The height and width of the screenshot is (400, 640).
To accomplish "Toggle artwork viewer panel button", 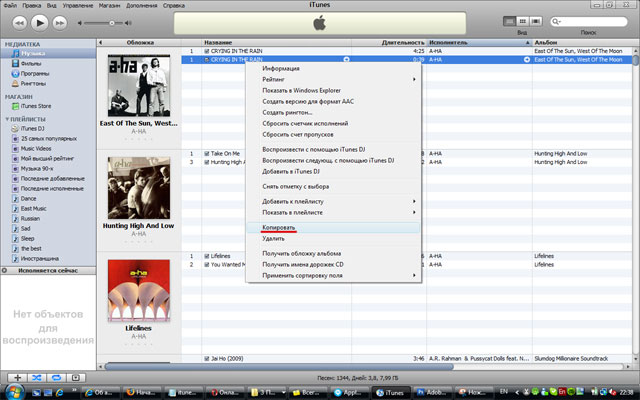I will [x=76, y=378].
